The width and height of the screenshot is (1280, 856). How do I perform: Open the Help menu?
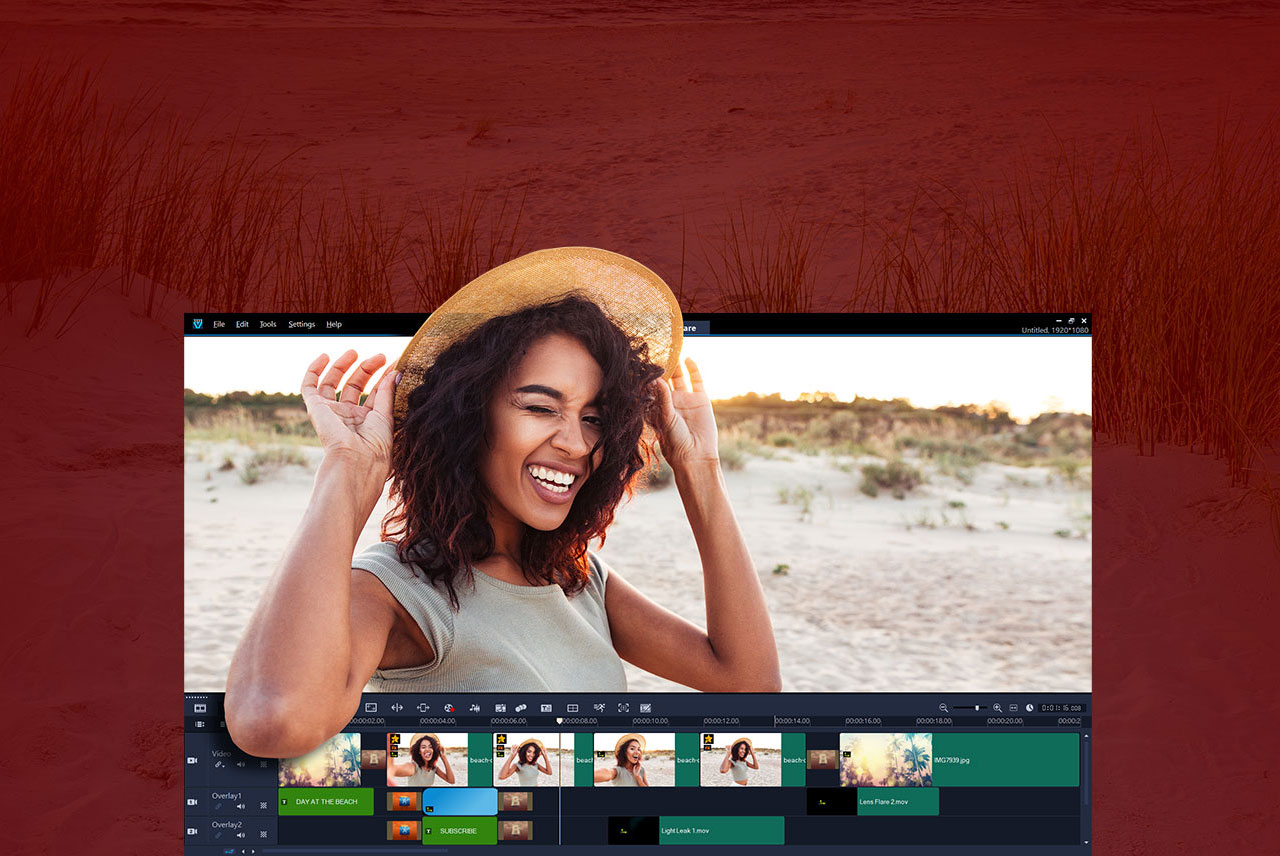334,324
